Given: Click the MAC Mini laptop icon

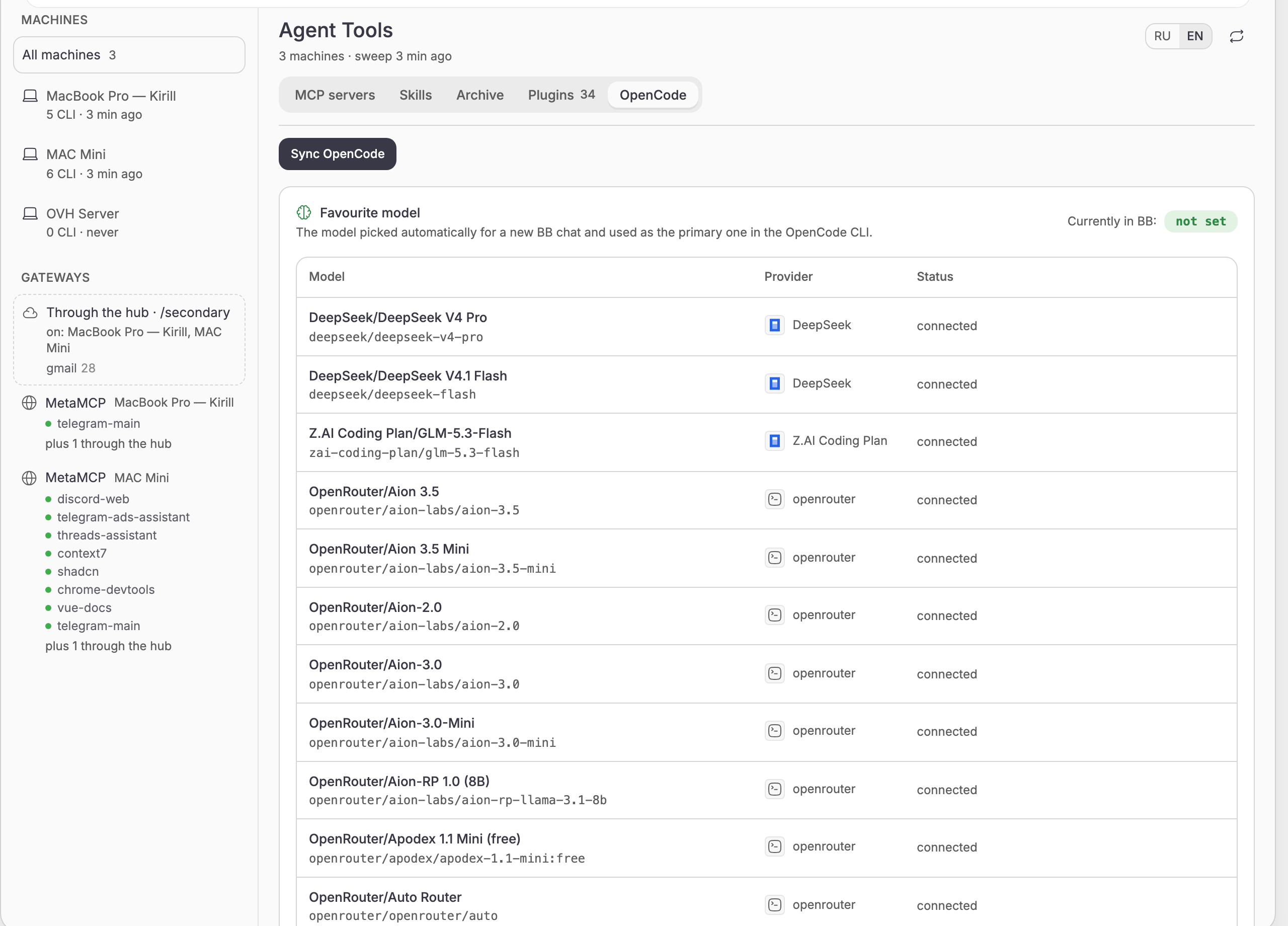Looking at the screenshot, I should tap(30, 155).
